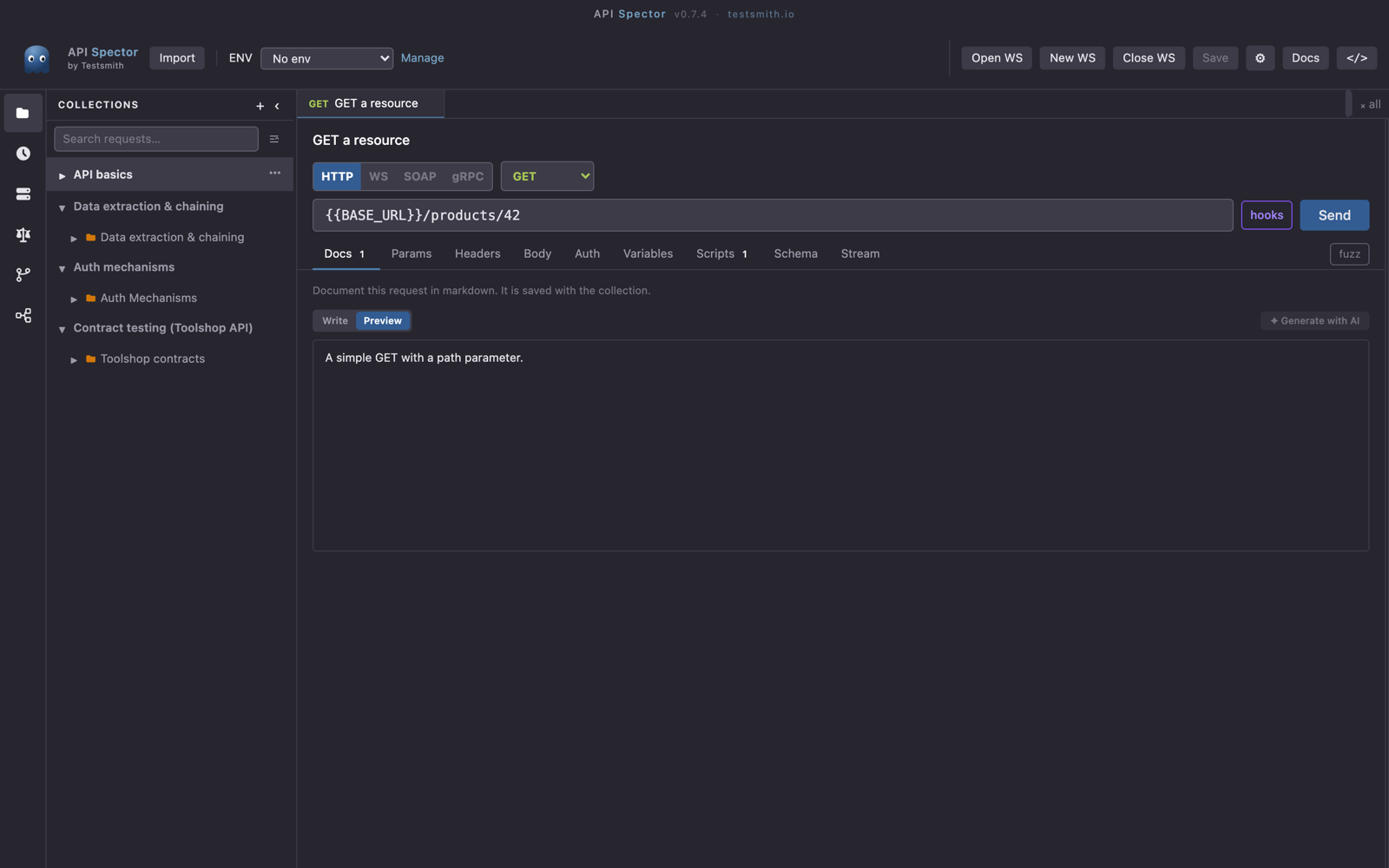
Task: Switch to the Params tab
Action: pos(411,253)
